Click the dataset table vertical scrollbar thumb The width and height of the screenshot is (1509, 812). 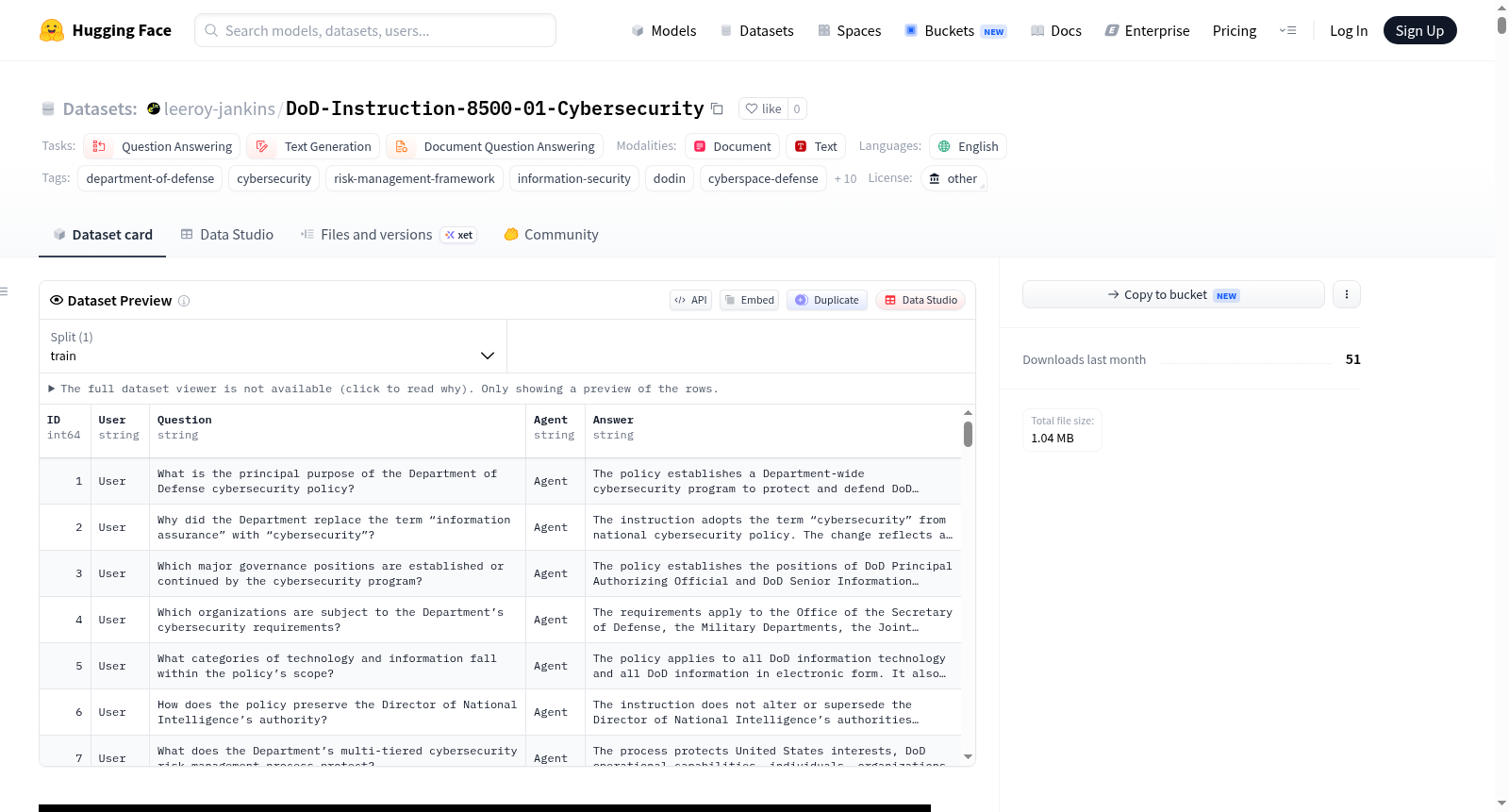coord(968,435)
